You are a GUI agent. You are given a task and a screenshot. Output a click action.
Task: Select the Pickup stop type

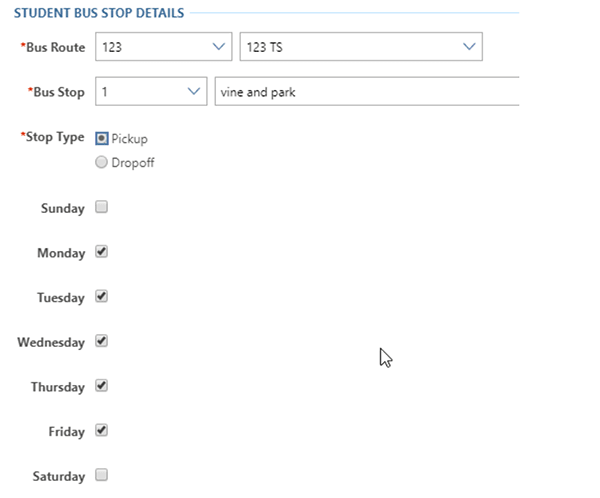(101, 138)
